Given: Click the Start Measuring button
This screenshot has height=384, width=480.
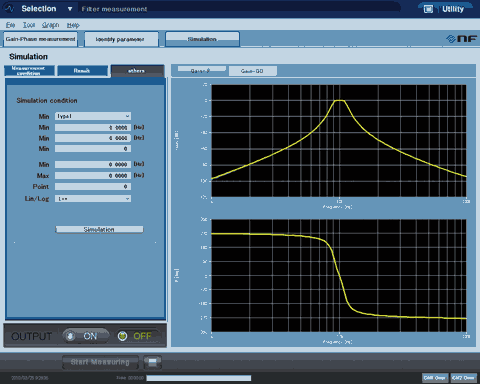Looking at the screenshot, I should pos(100,362).
